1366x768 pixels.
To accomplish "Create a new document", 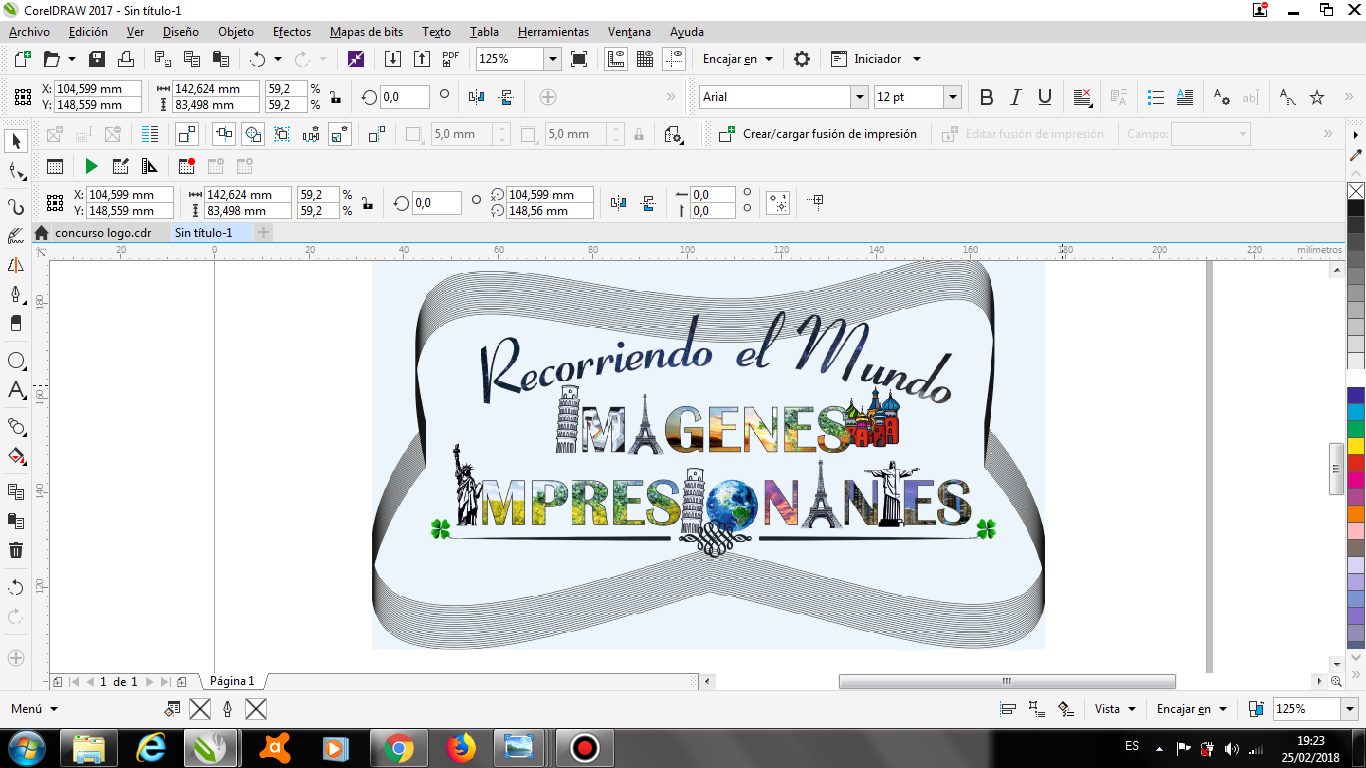I will (22, 59).
